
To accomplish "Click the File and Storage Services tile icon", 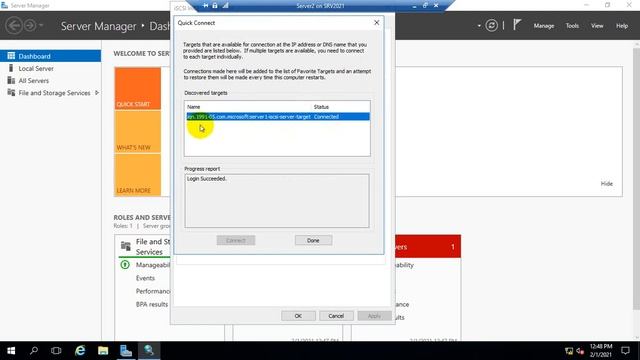I will [x=126, y=246].
